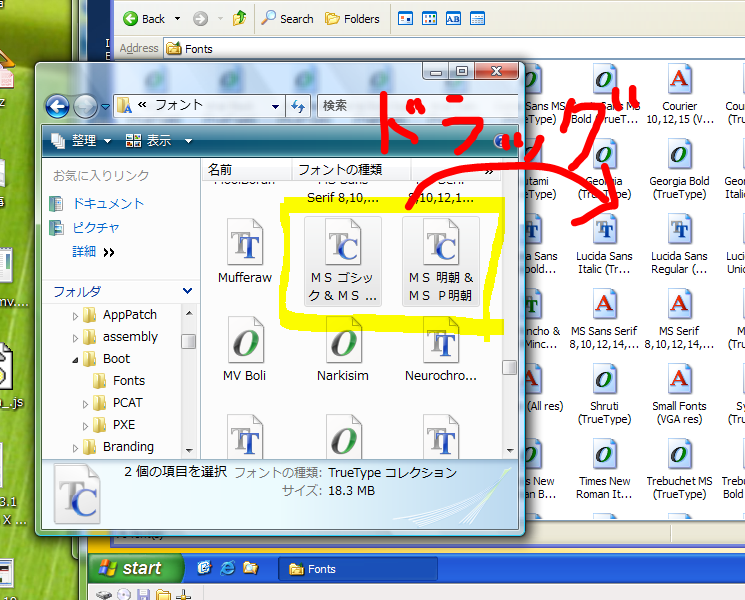745x600 pixels.
Task: Collapse the Boot folder node
Action: 75,360
